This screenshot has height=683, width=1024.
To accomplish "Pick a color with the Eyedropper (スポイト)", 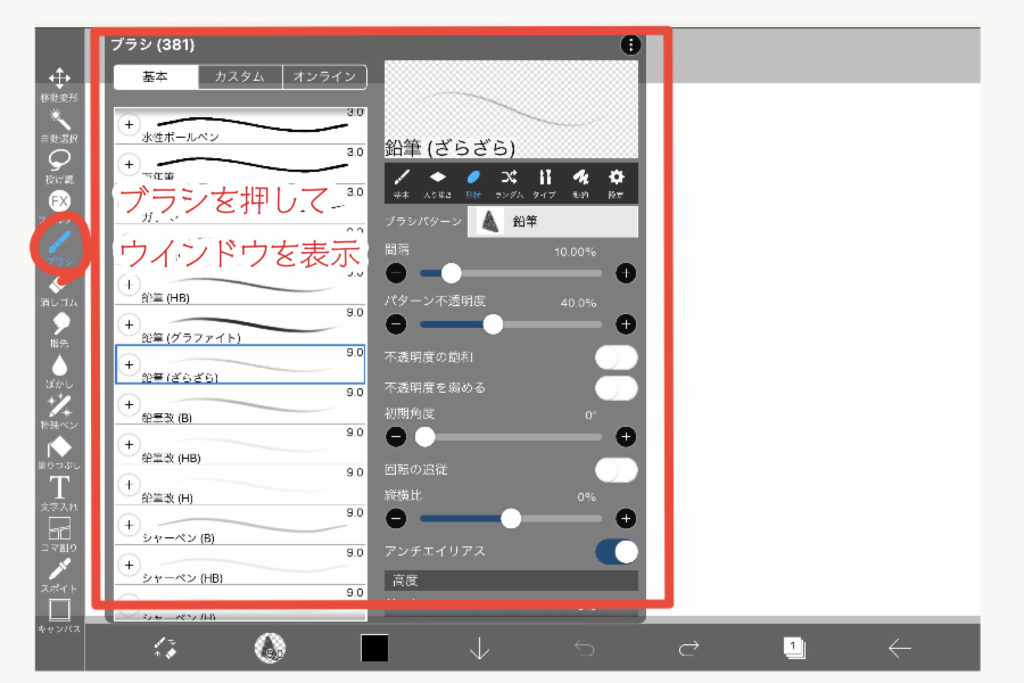I will pos(60,570).
